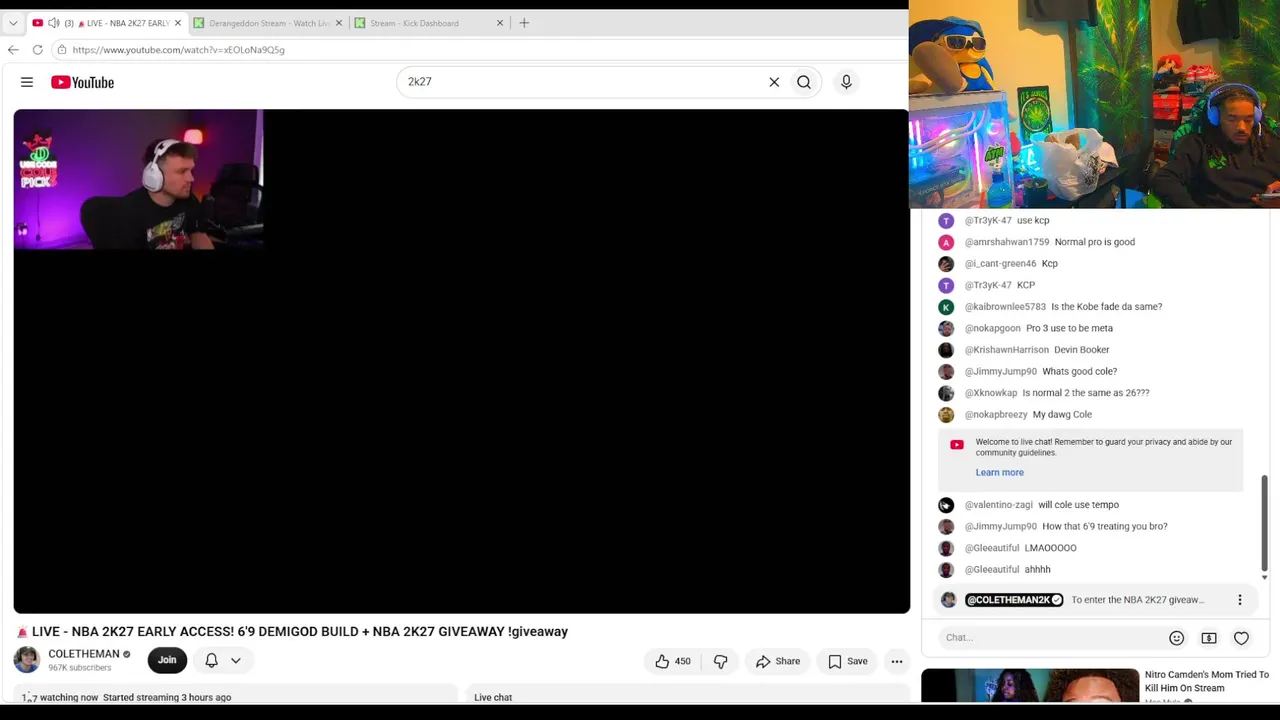
Task: Toggle the notification bell for COLETHEMAN
Action: coord(211,660)
